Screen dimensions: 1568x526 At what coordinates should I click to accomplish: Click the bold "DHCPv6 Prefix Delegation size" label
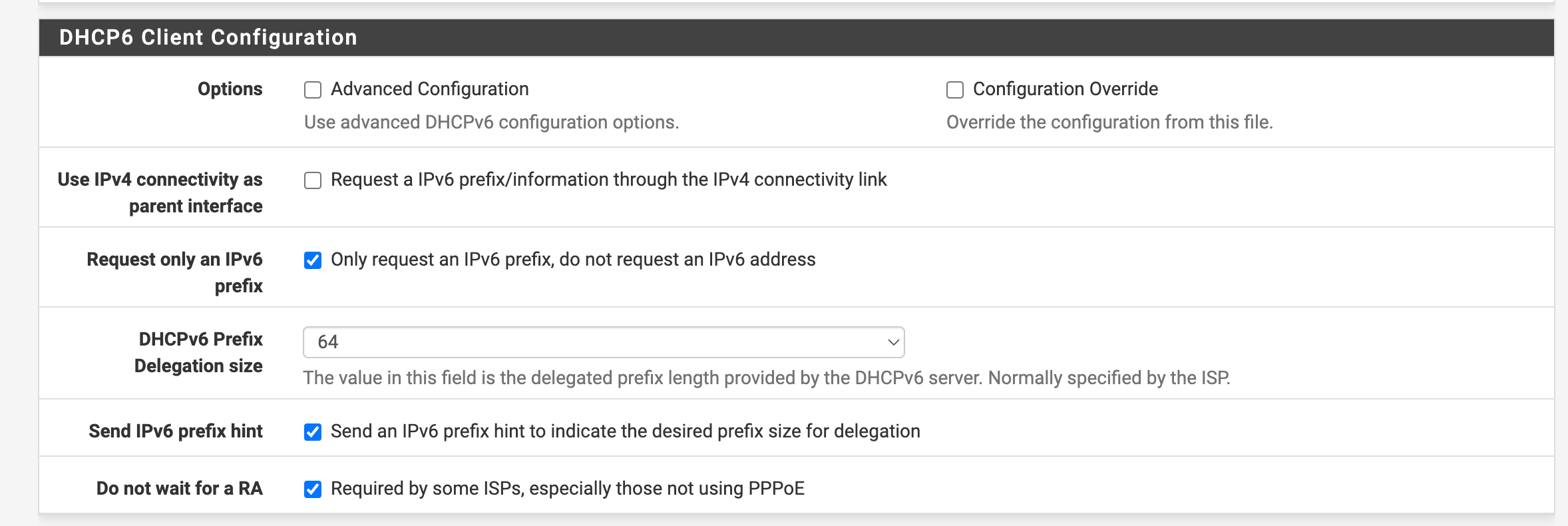[199, 353]
